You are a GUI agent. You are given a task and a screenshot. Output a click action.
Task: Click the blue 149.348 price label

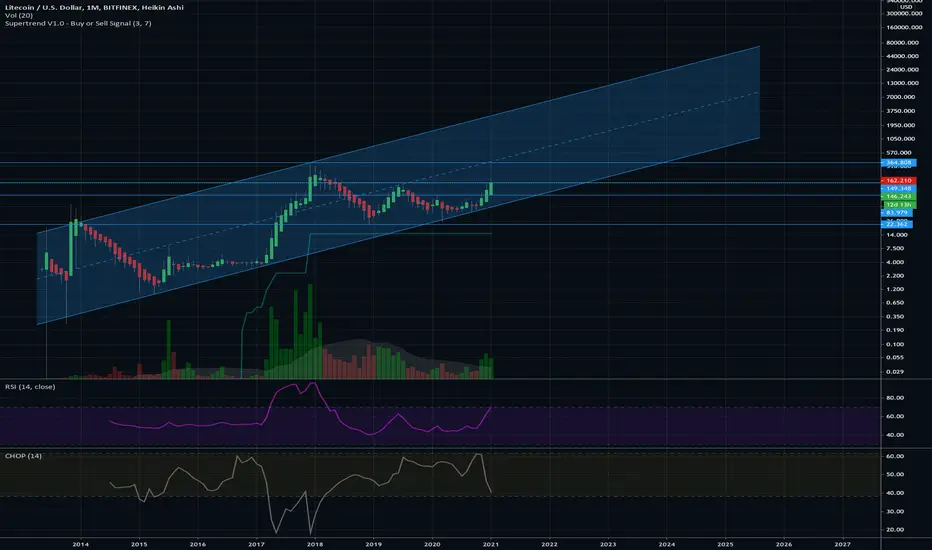899,188
